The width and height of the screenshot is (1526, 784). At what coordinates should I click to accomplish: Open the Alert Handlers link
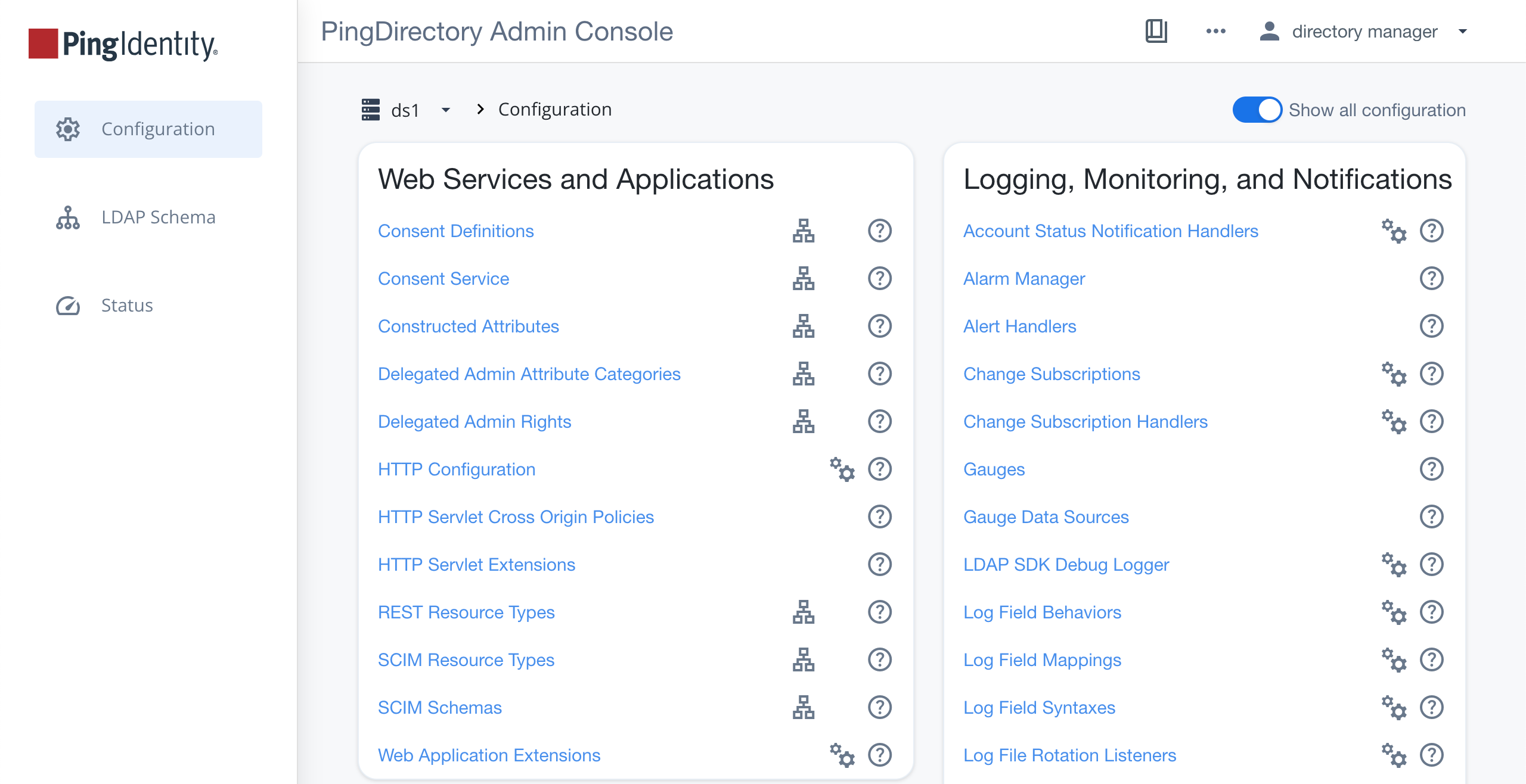click(1020, 326)
